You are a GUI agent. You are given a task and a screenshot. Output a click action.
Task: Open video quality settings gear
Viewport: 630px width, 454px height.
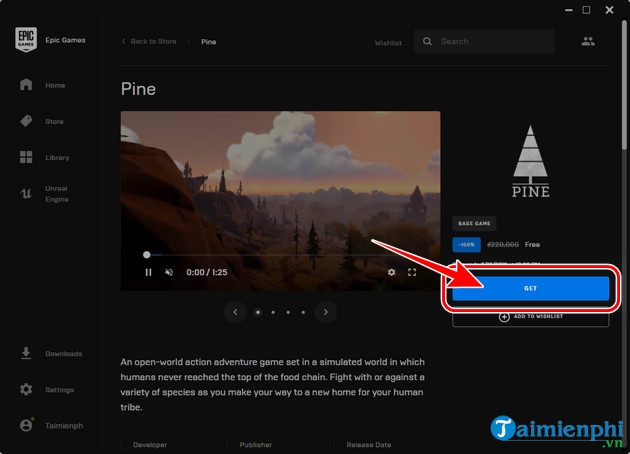[x=391, y=272]
